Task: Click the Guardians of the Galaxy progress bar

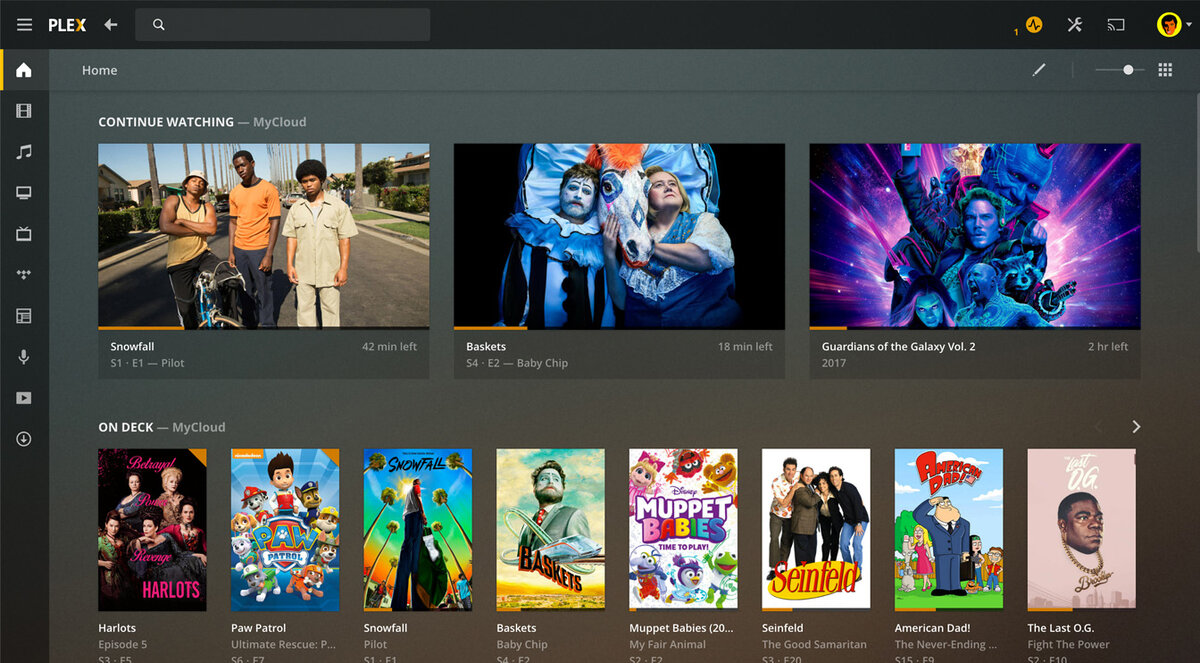Action: 975,327
